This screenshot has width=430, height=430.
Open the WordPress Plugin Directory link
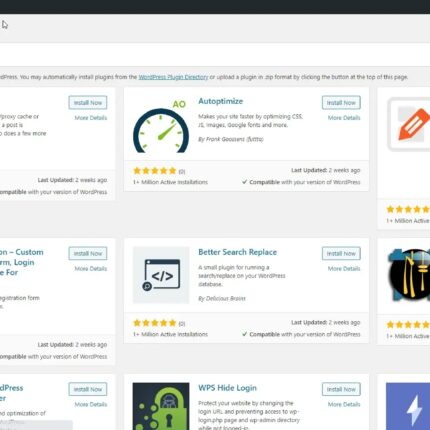(173, 77)
